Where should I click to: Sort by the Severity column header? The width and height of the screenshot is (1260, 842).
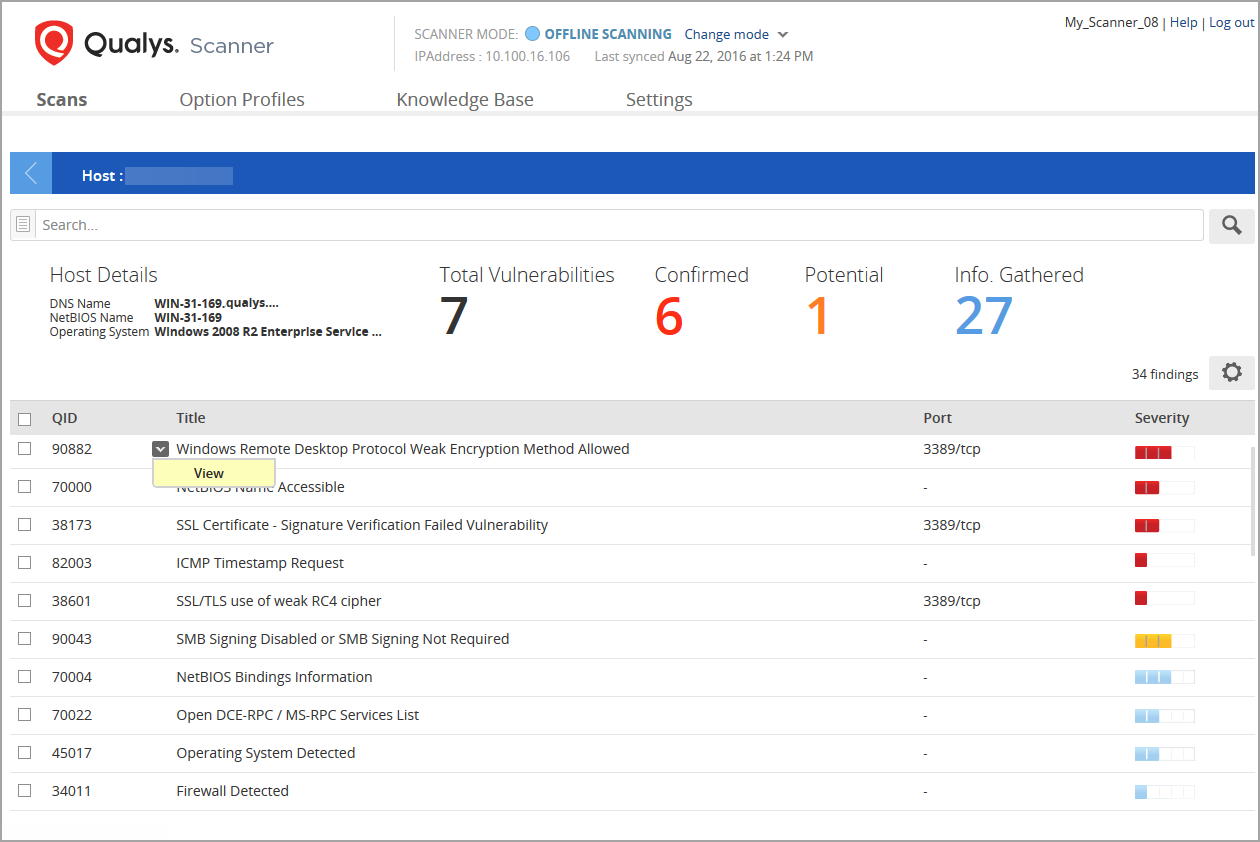1161,418
